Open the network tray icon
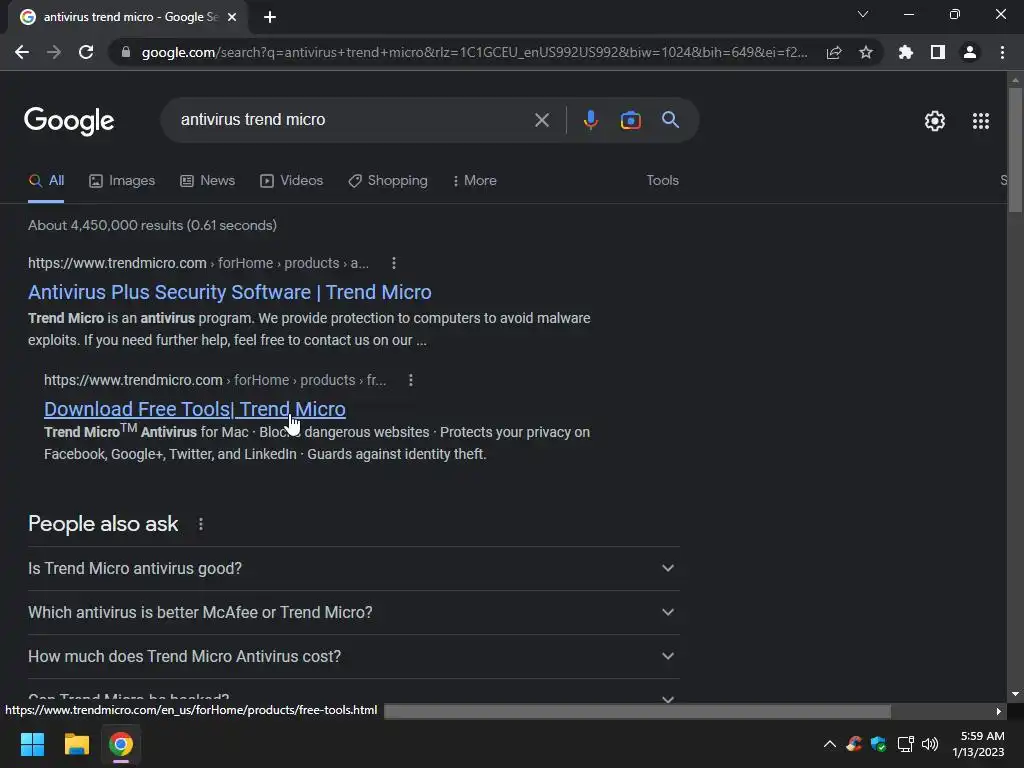 tap(905, 744)
